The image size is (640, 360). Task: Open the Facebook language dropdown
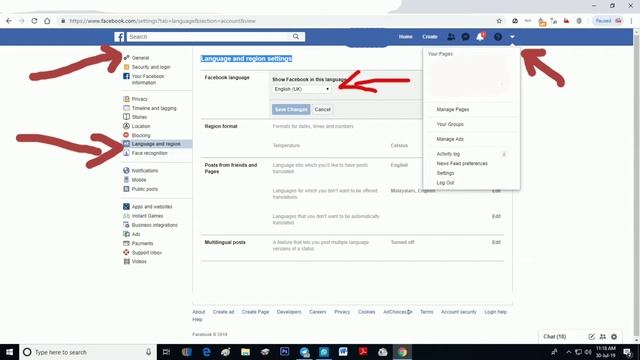click(x=302, y=89)
